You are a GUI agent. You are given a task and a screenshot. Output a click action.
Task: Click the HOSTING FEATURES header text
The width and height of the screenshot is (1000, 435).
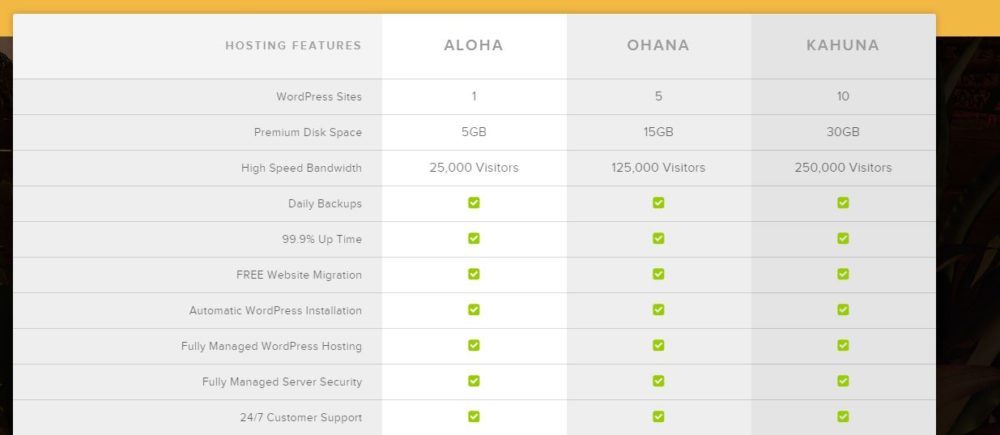(293, 46)
